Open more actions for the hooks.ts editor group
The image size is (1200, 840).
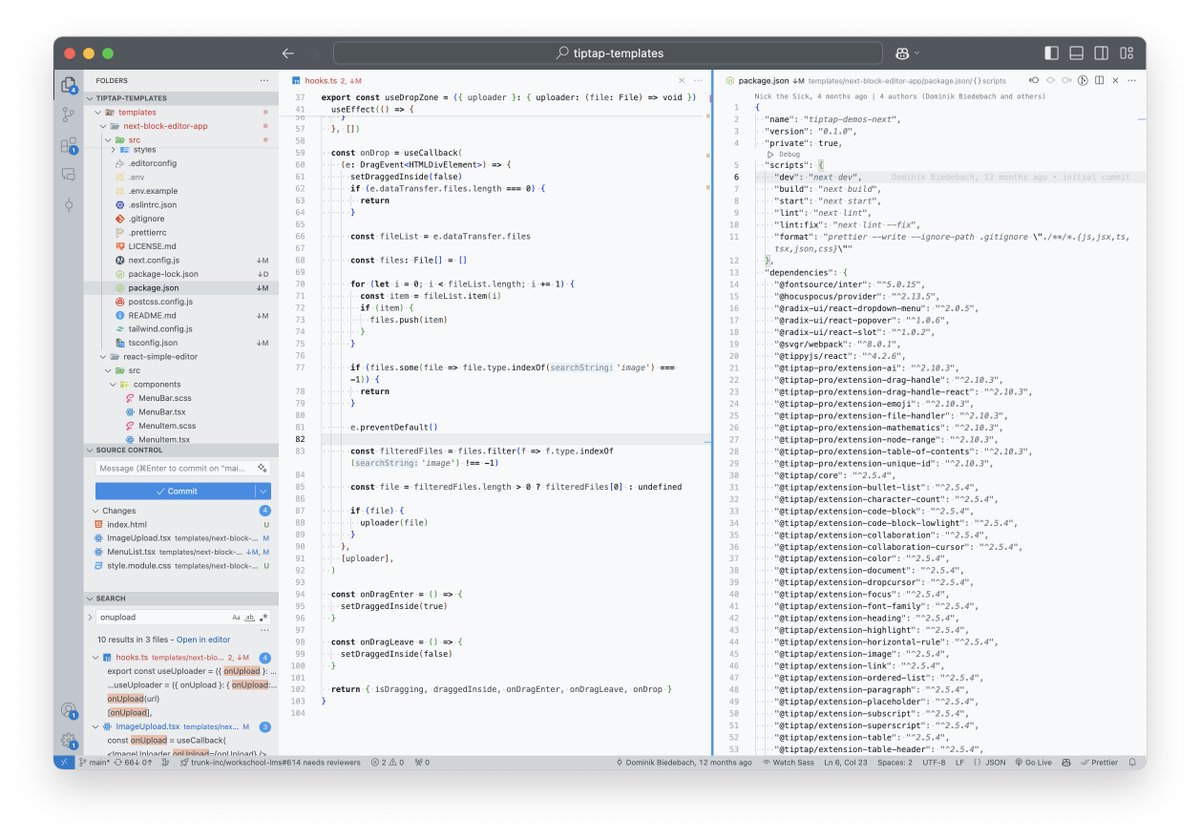[x=696, y=80]
